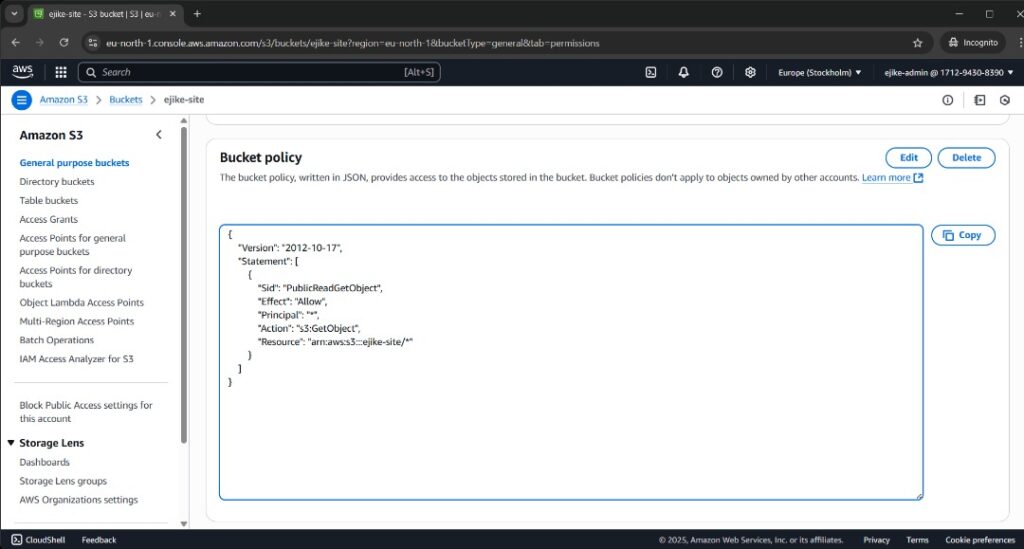
Task: Click the AWS search input field
Action: pos(250,72)
